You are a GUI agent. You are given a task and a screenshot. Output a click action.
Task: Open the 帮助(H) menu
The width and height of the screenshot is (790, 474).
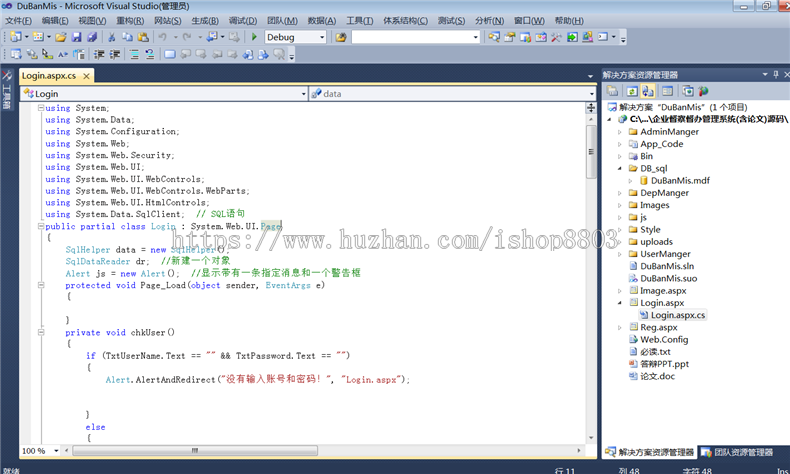coord(569,21)
